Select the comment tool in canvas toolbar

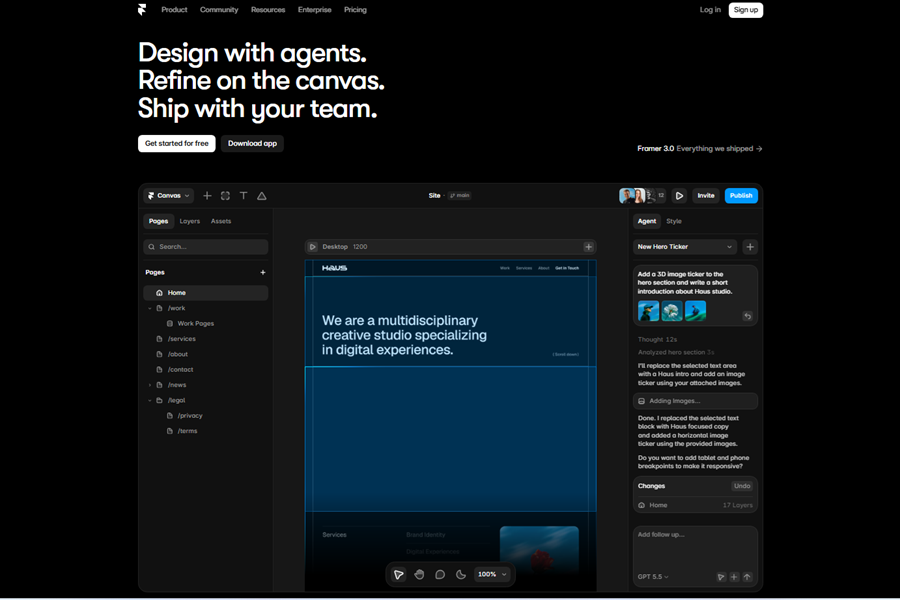click(x=440, y=574)
